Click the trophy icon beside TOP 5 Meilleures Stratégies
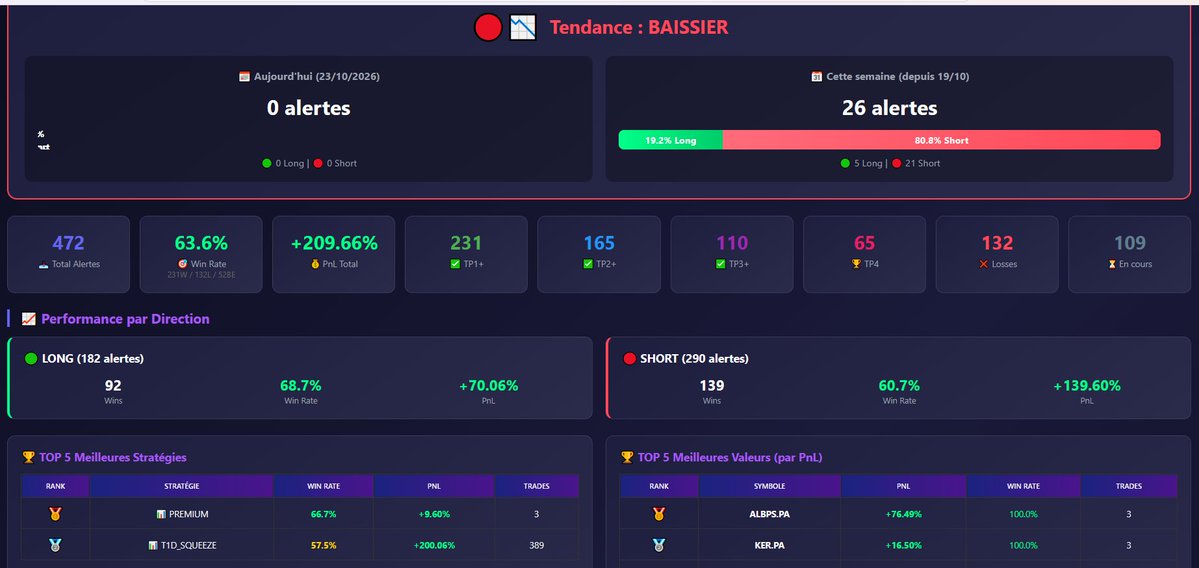Screen dimensions: 1199x568 (29, 457)
